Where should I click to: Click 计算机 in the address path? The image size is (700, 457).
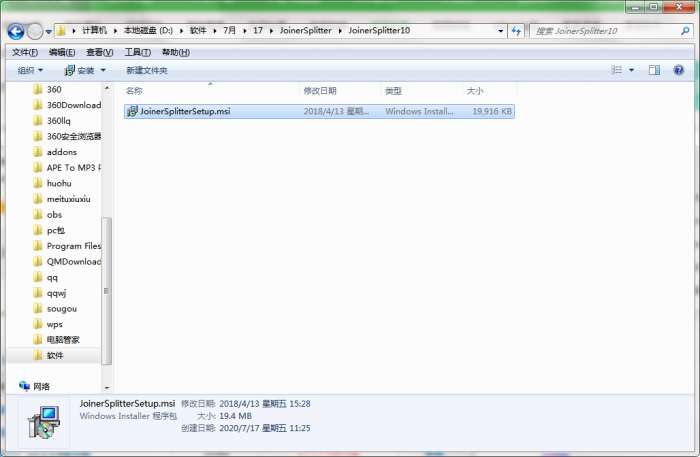click(x=95, y=30)
